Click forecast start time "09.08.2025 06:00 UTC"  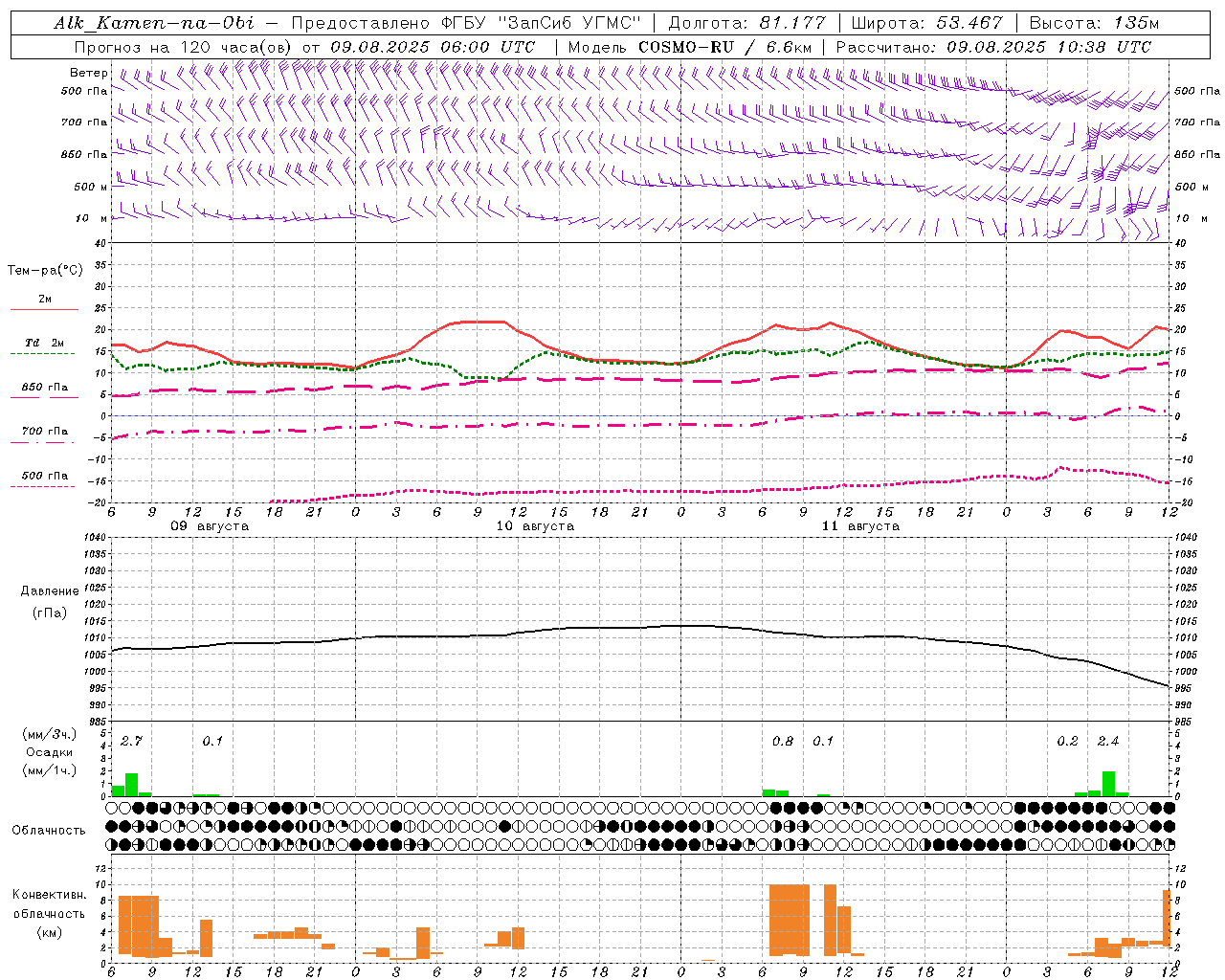click(433, 47)
